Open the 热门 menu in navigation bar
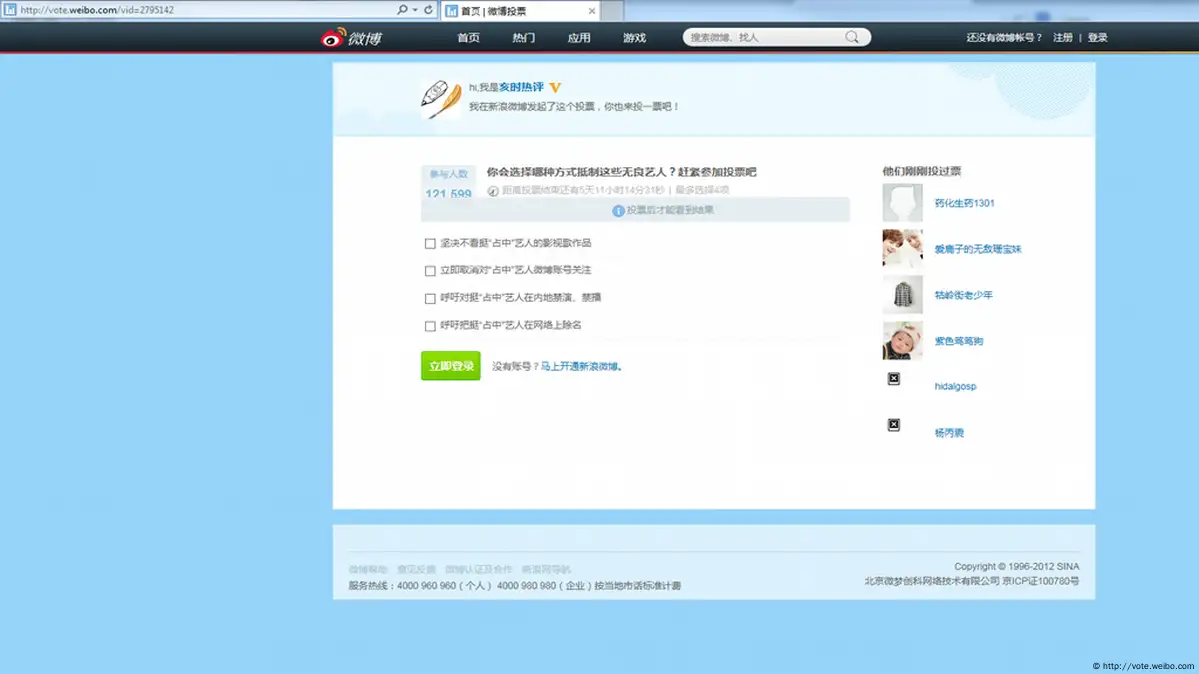 [523, 38]
